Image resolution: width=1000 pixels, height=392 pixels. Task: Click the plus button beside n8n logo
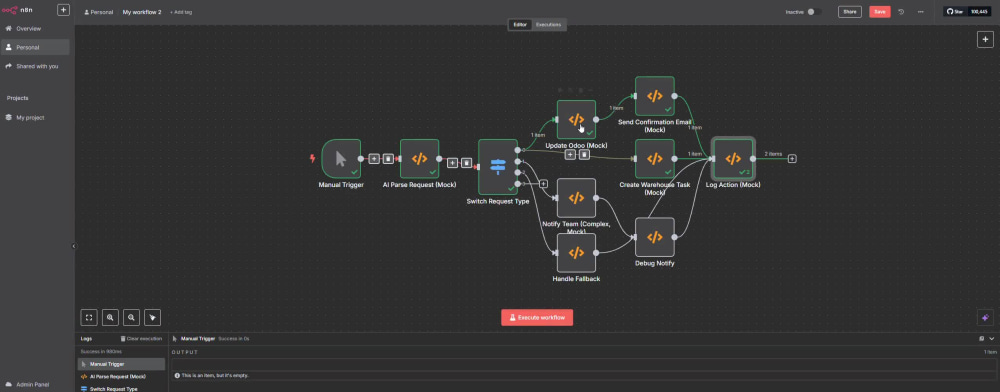pyautogui.click(x=63, y=10)
